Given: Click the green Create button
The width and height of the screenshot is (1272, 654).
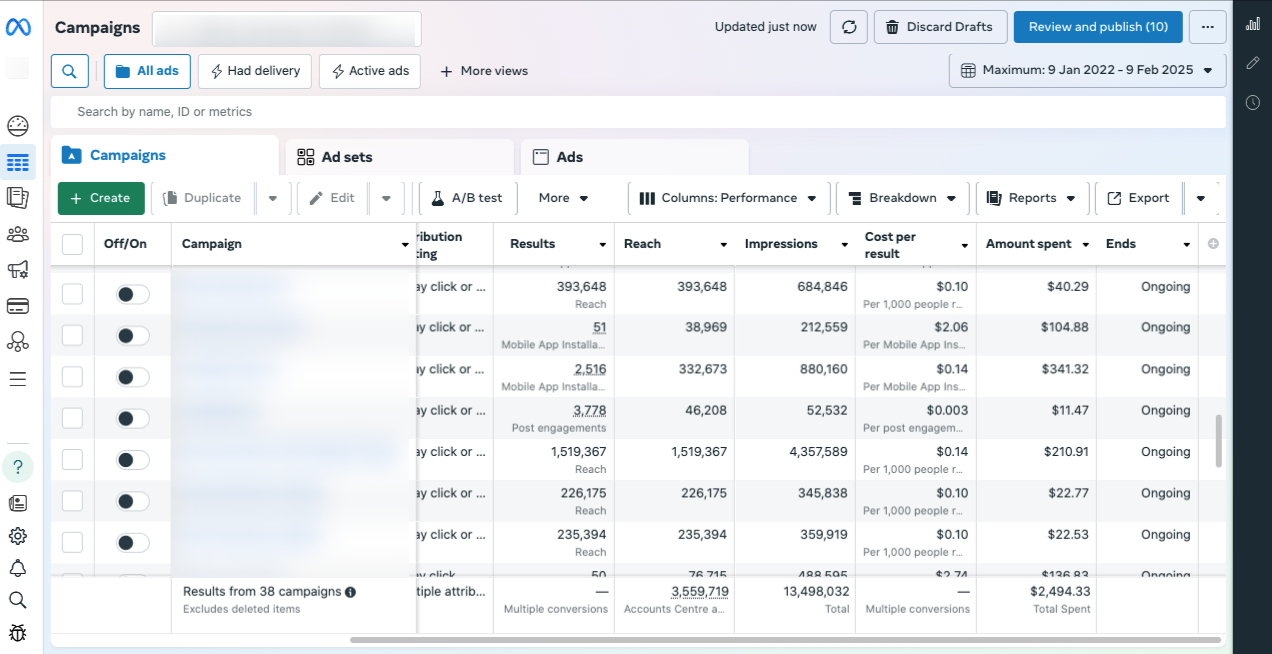Looking at the screenshot, I should point(101,198).
